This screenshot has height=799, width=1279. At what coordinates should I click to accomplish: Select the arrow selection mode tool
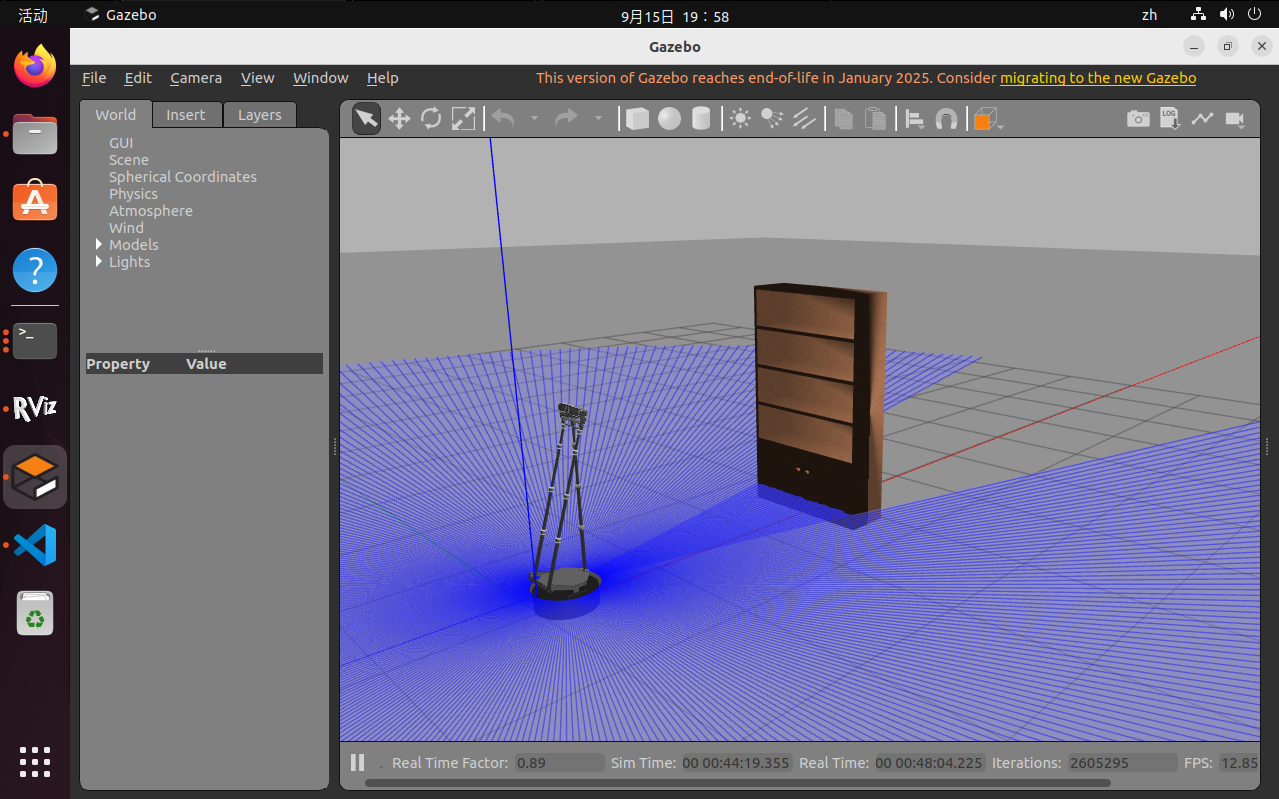coord(367,119)
